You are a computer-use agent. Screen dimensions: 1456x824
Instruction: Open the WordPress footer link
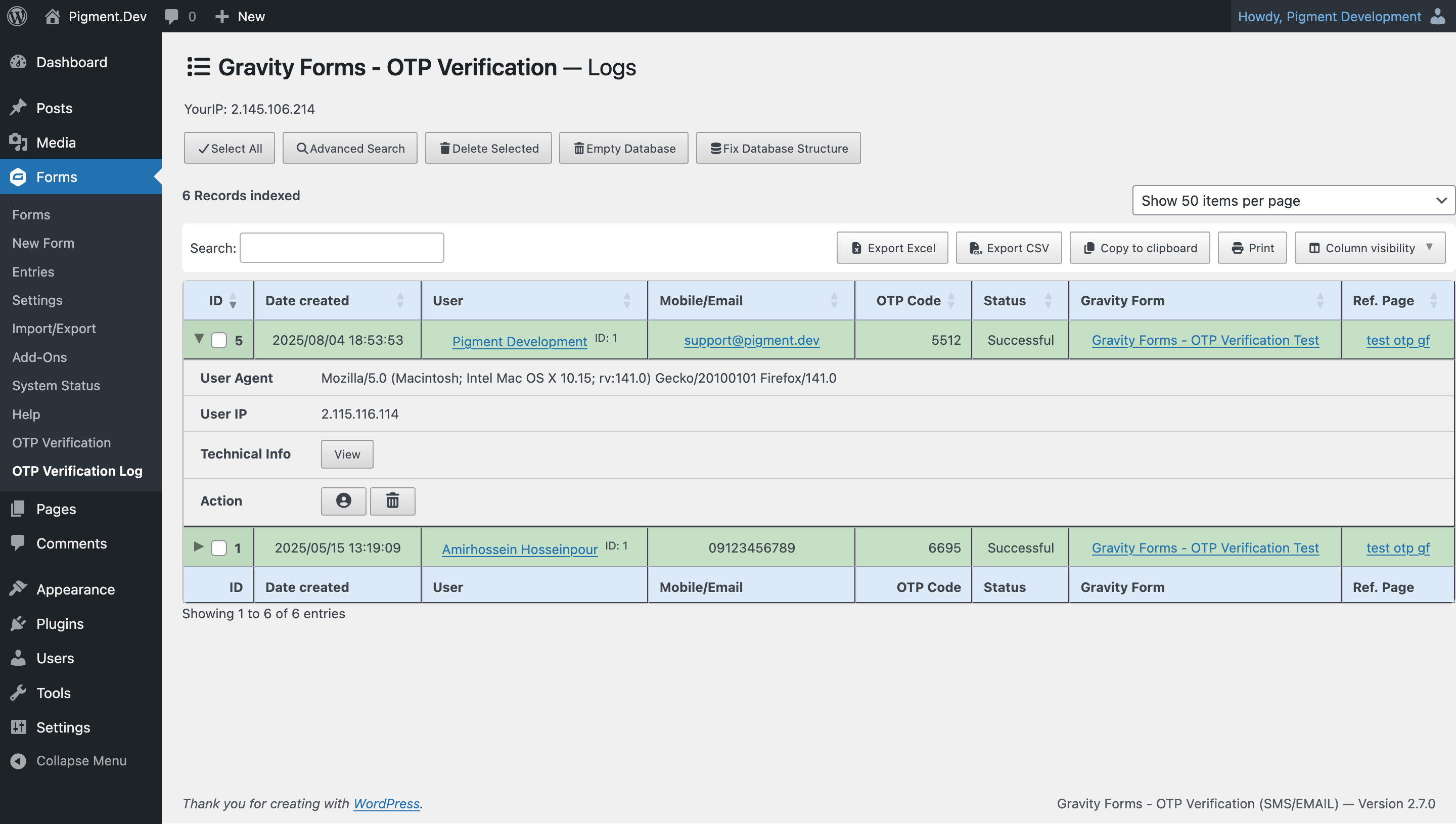coord(386,803)
